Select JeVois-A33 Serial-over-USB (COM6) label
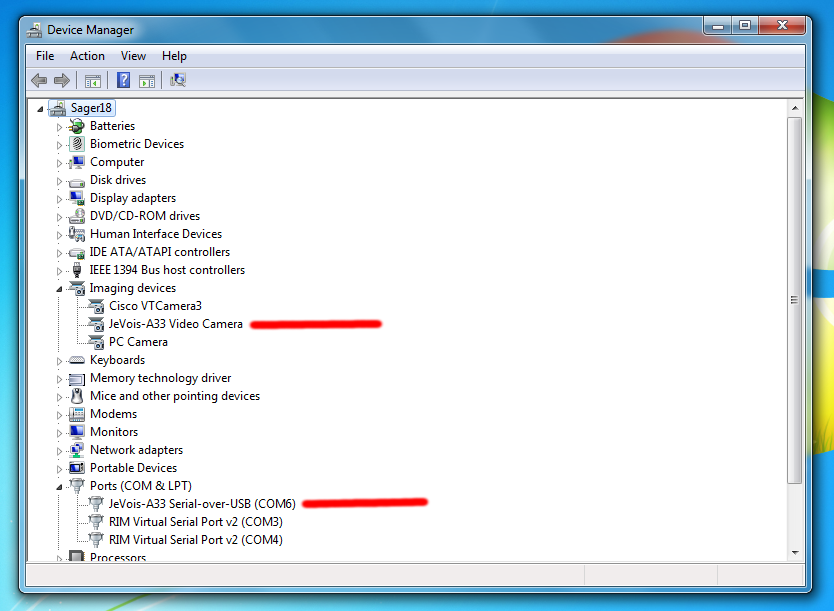 click(x=202, y=504)
